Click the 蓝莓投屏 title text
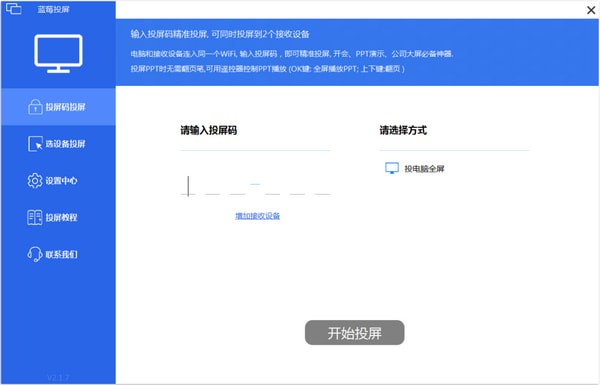 point(53,9)
